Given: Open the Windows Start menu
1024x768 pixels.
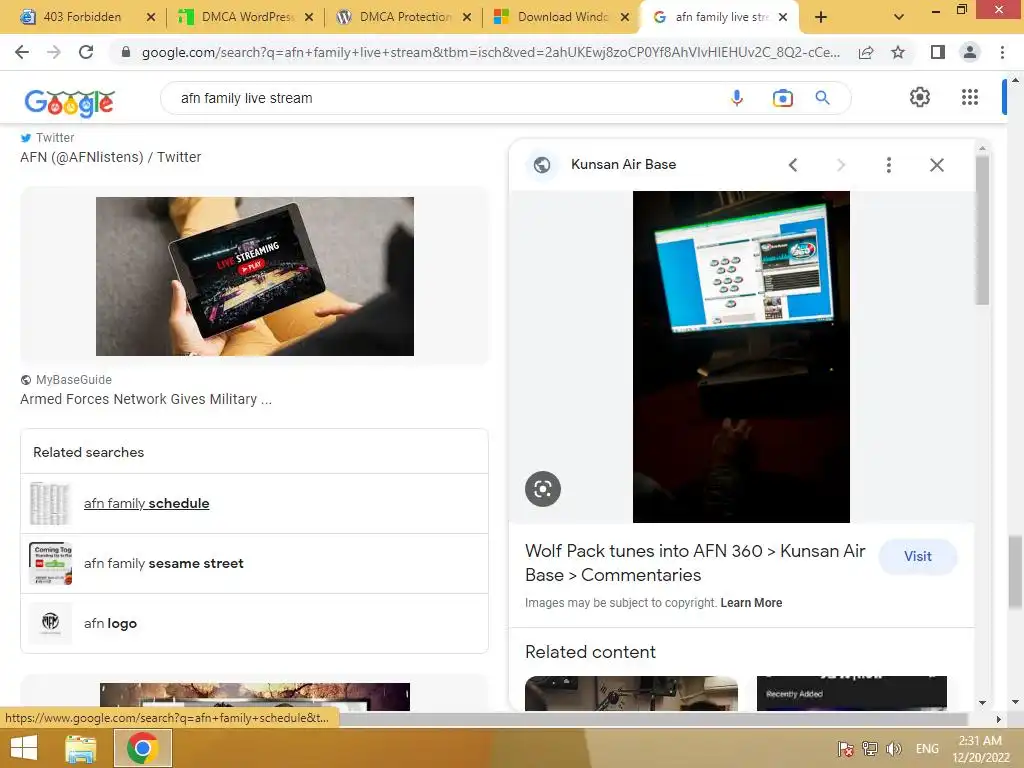Looking at the screenshot, I should [24, 748].
